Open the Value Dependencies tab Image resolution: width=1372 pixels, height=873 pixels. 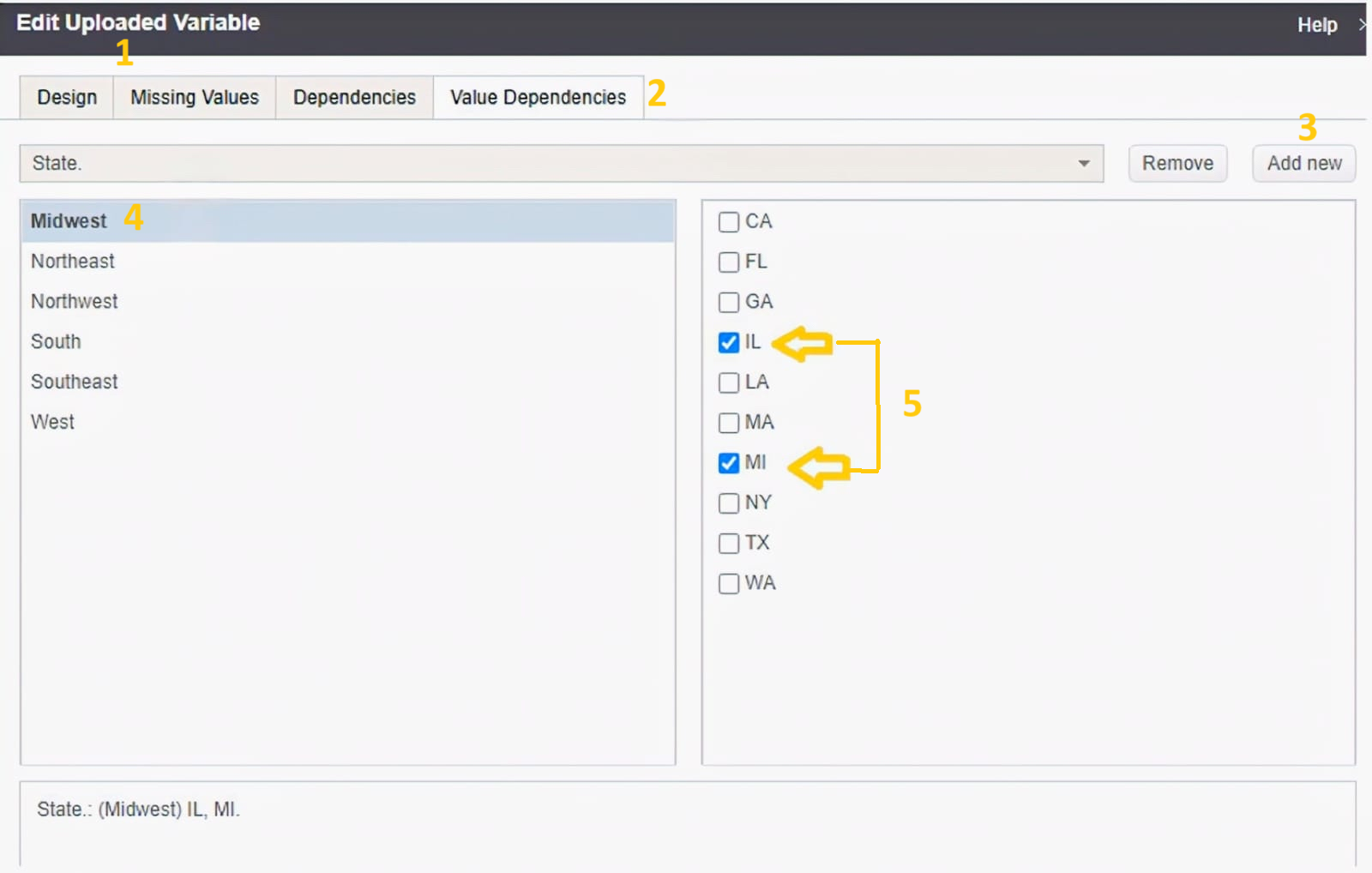(539, 97)
